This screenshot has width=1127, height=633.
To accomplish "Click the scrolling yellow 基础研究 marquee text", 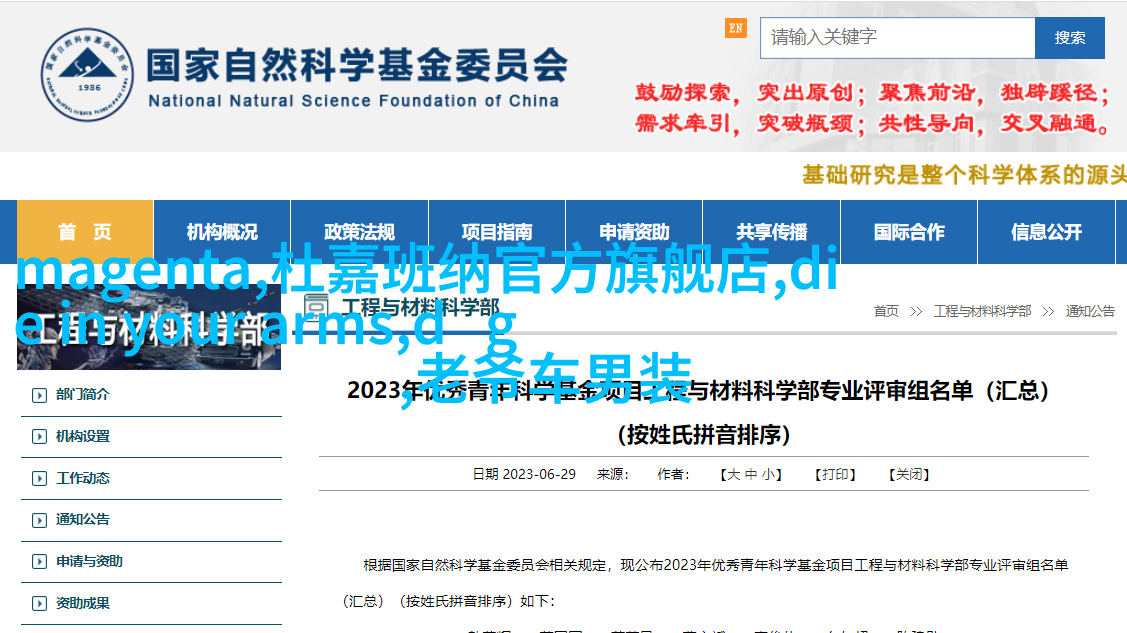I will click(x=964, y=175).
